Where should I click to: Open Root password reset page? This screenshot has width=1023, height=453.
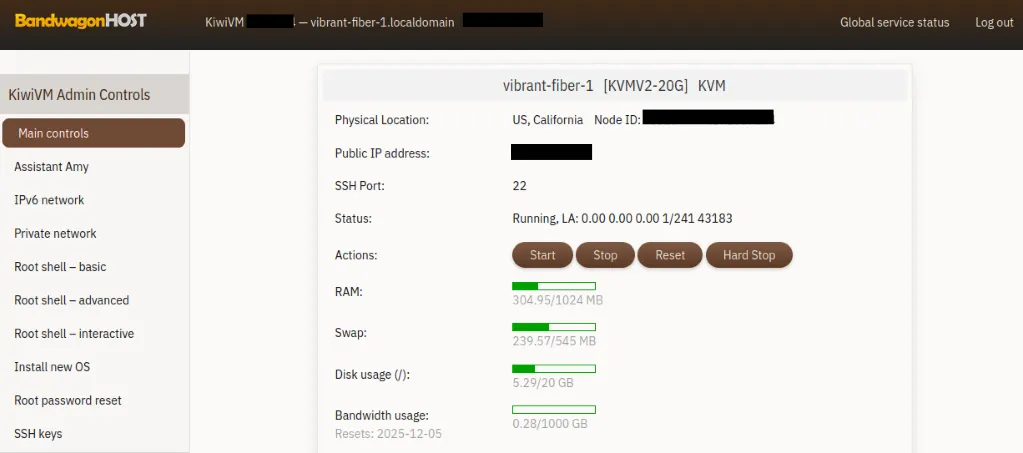68,401
